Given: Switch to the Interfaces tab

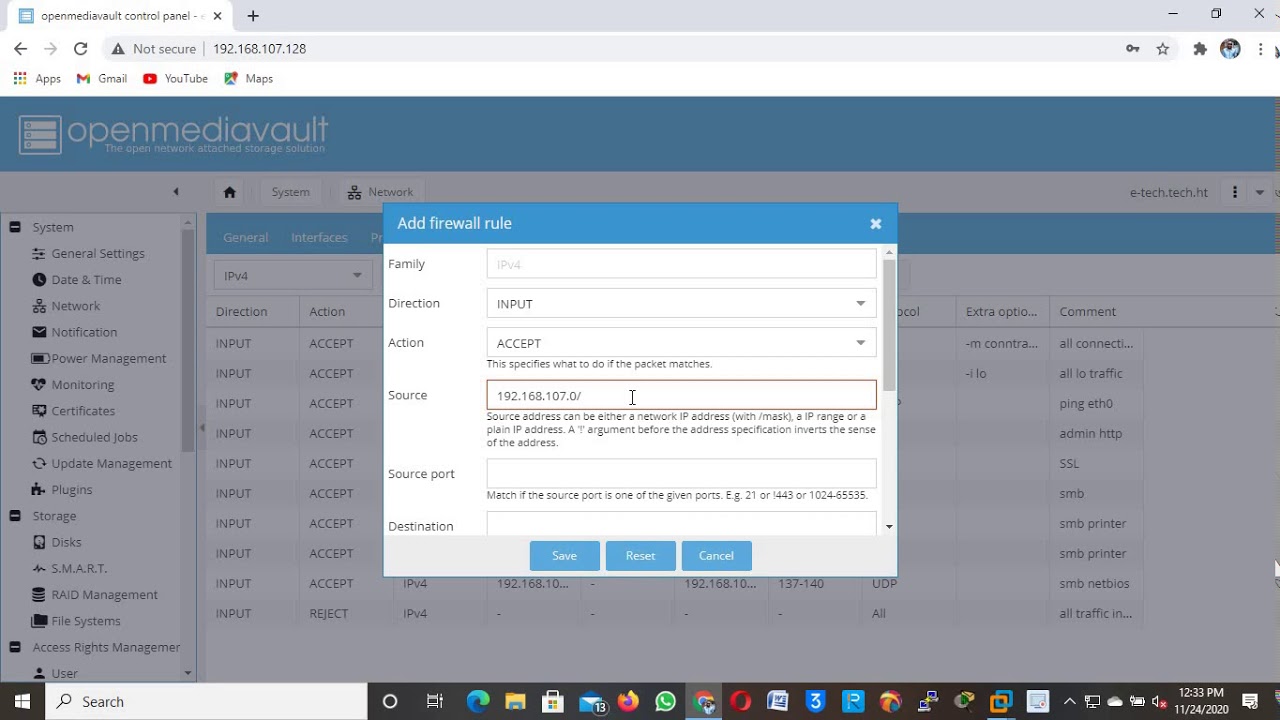Looking at the screenshot, I should click(319, 237).
